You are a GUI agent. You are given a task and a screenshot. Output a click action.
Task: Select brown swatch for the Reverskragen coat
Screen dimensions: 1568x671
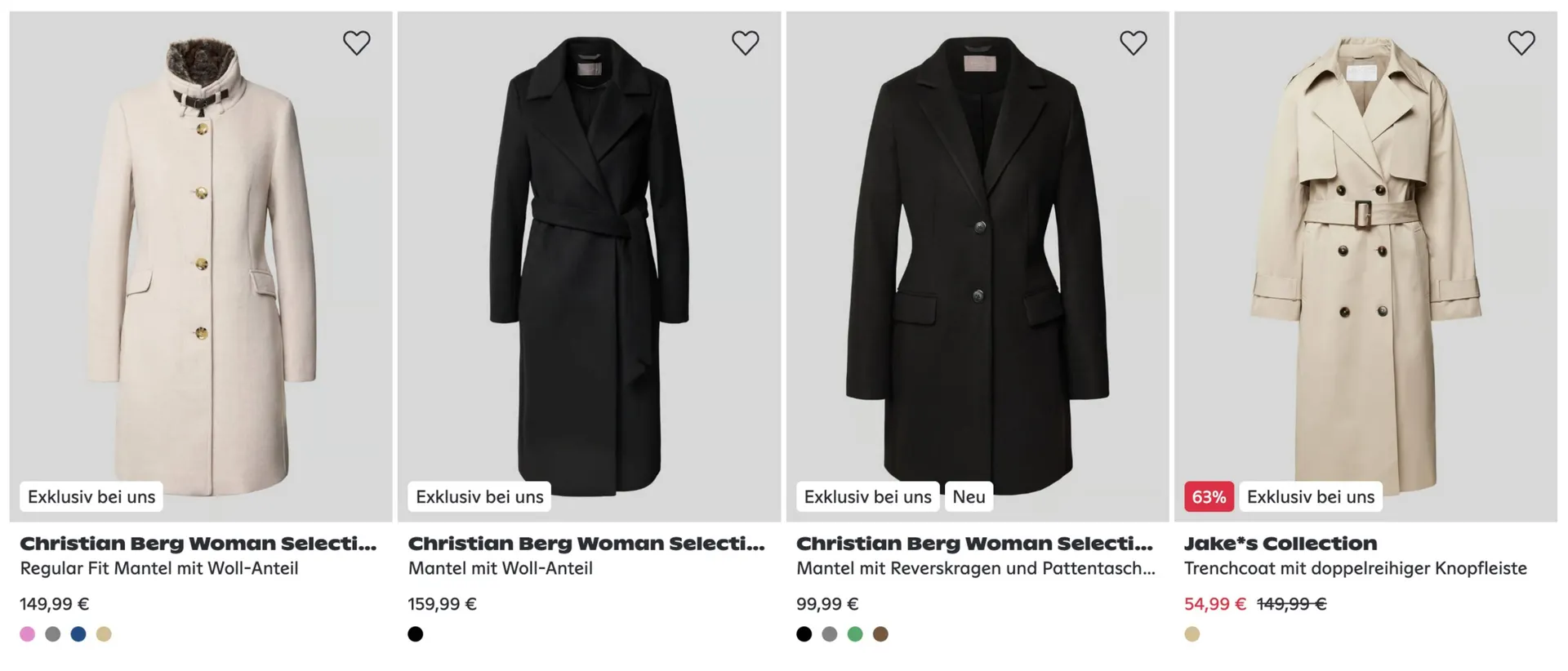[880, 634]
